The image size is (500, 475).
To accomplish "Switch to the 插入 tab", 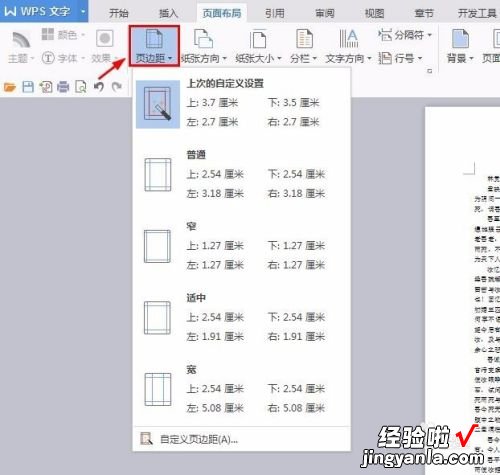I will coord(168,13).
